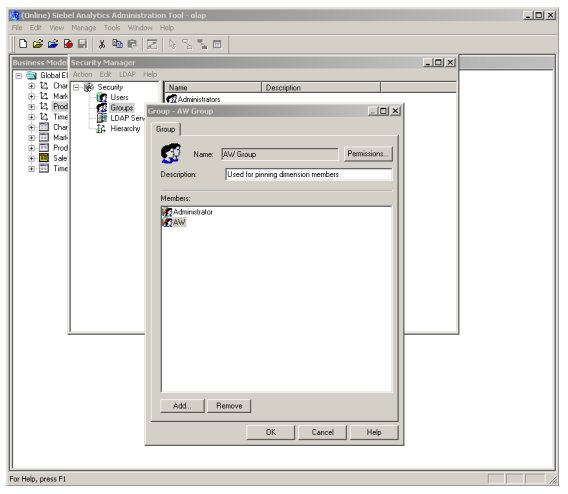This screenshot has width=568, height=494.
Task: Expand the first Mark dimension node
Action: click(x=32, y=96)
